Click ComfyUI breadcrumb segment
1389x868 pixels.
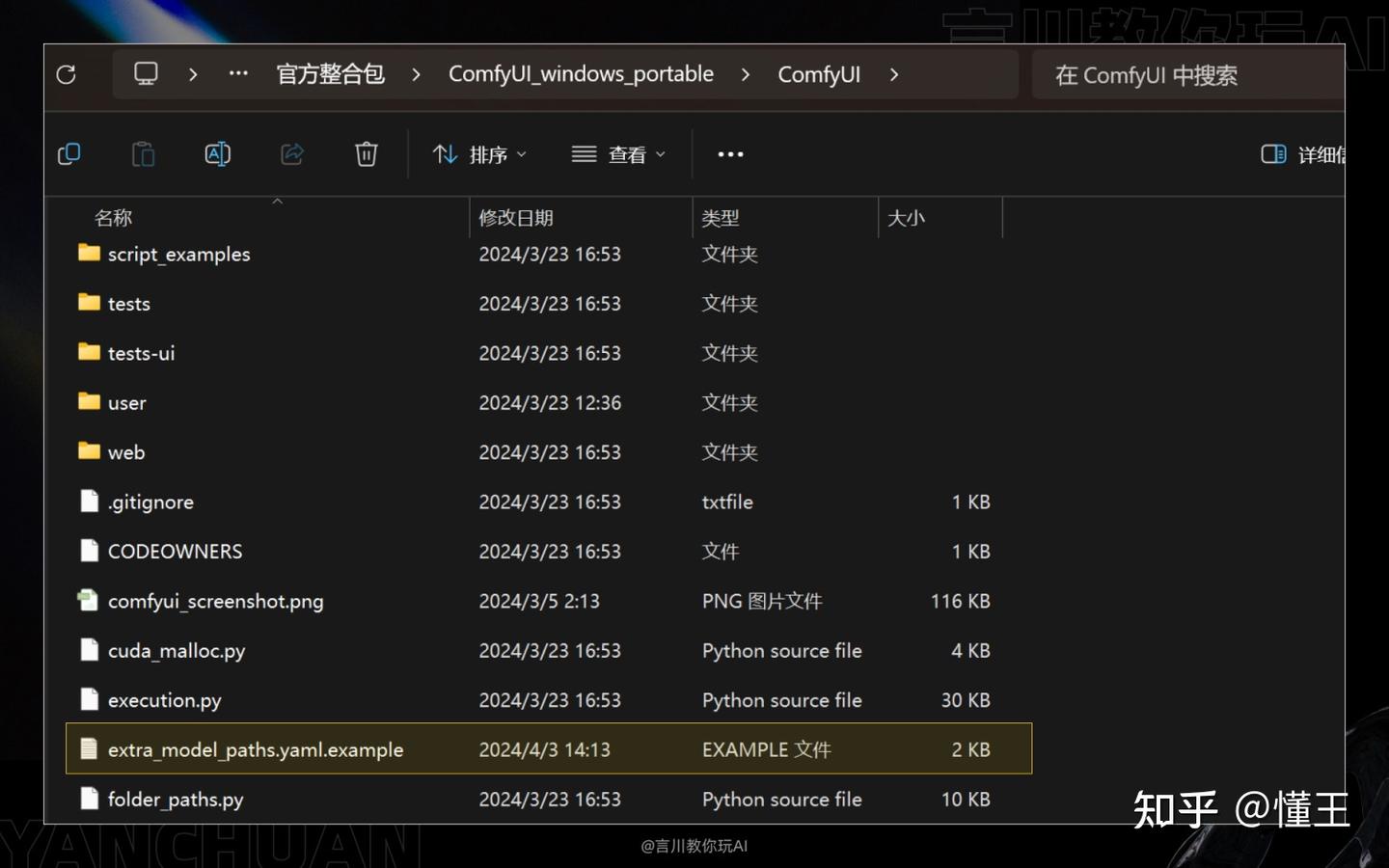819,74
